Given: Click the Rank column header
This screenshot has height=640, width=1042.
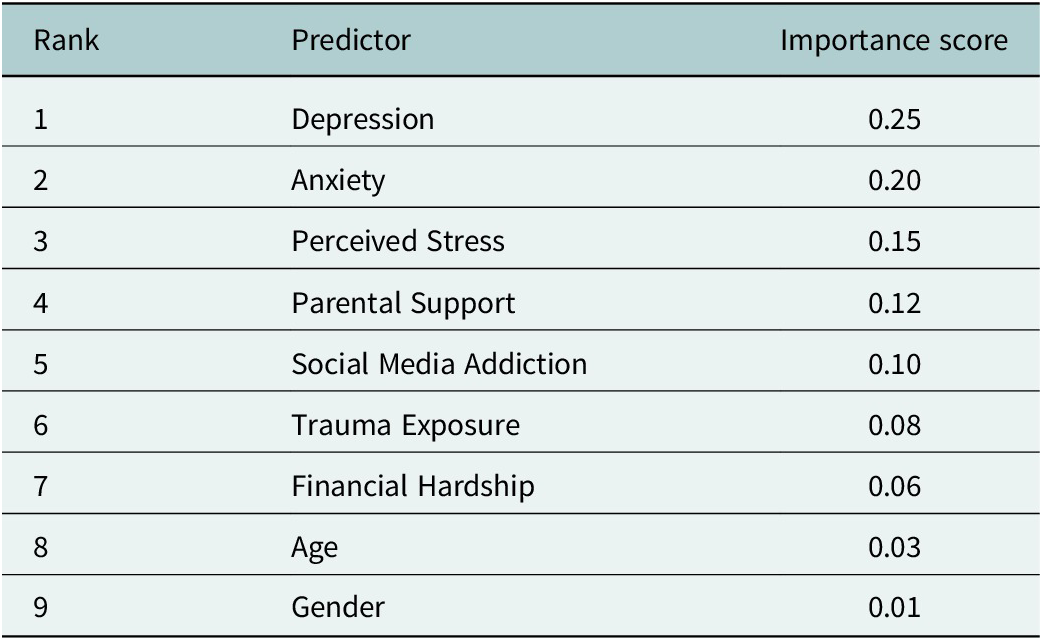Looking at the screenshot, I should 66,41.
